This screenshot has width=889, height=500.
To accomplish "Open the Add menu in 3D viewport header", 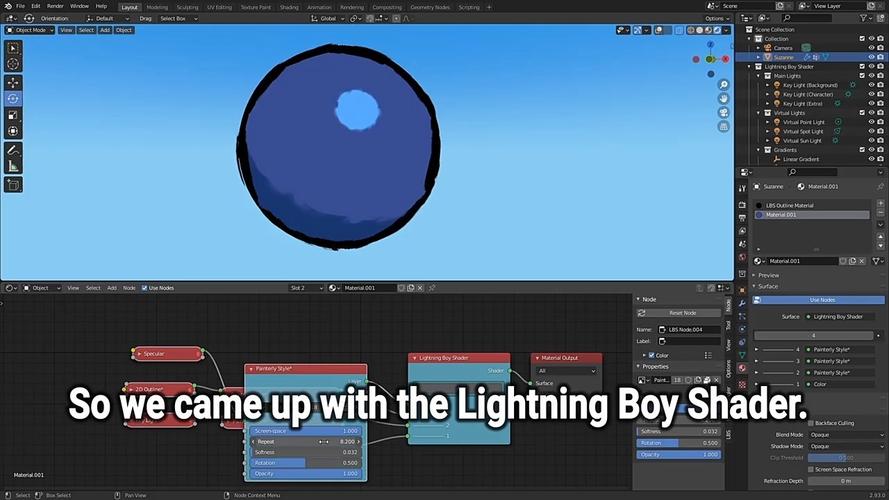I will [x=105, y=30].
